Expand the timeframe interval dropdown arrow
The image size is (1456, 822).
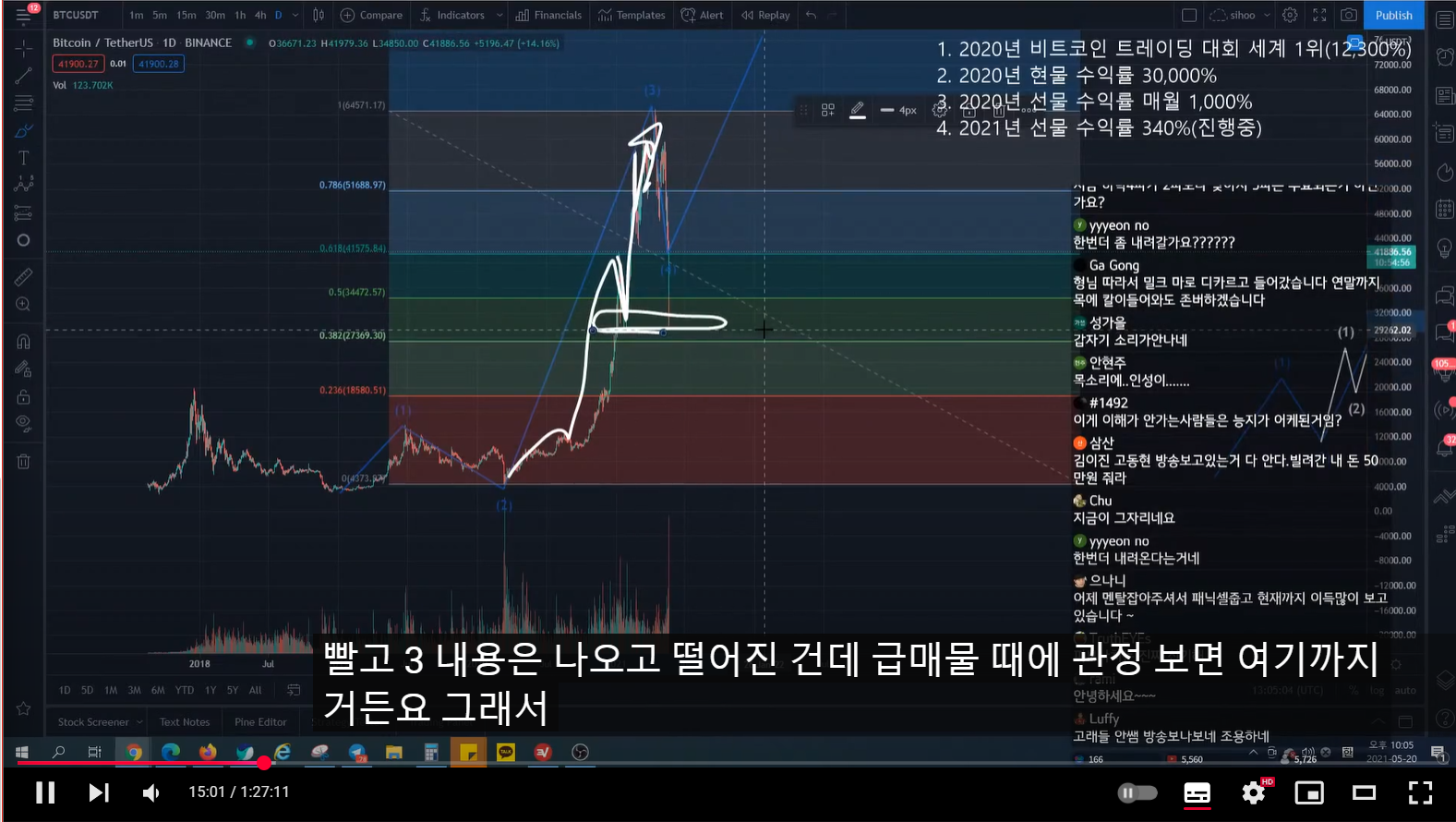(295, 15)
